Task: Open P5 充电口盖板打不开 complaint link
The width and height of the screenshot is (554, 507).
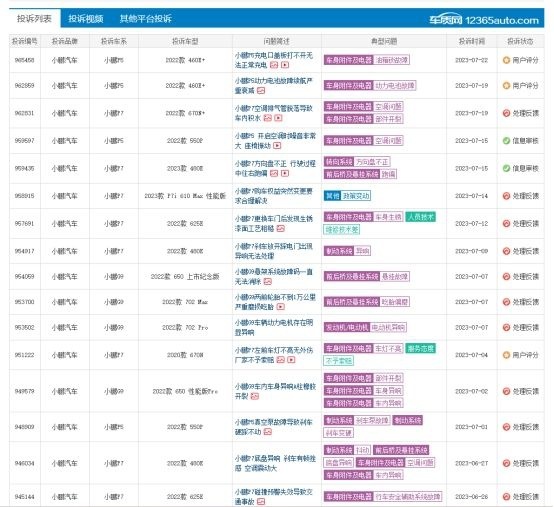Action: click(x=274, y=60)
